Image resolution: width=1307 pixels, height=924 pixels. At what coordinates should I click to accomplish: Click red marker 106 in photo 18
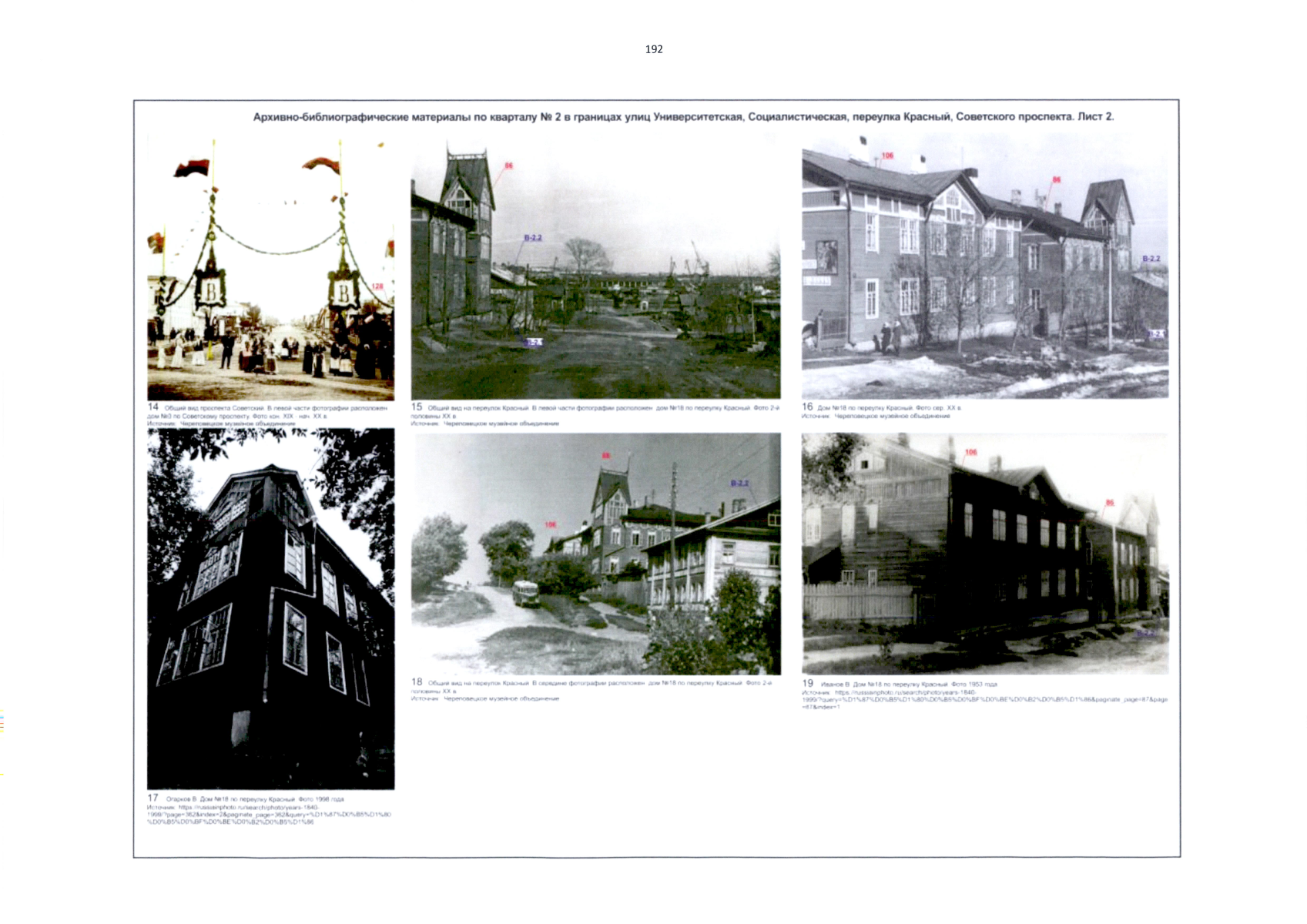[550, 524]
